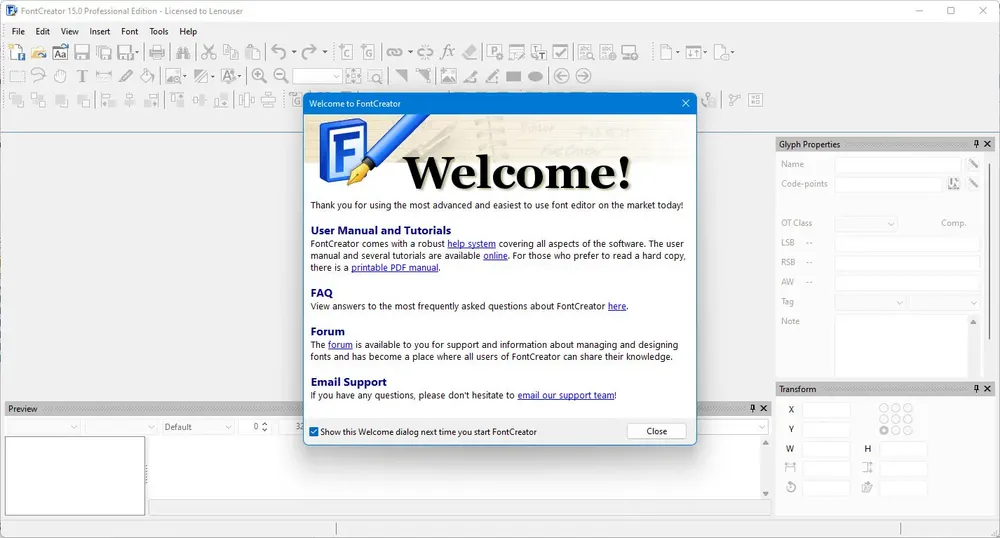Pin the Glyph Properties panel
The height and width of the screenshot is (538, 1000).
click(x=976, y=144)
